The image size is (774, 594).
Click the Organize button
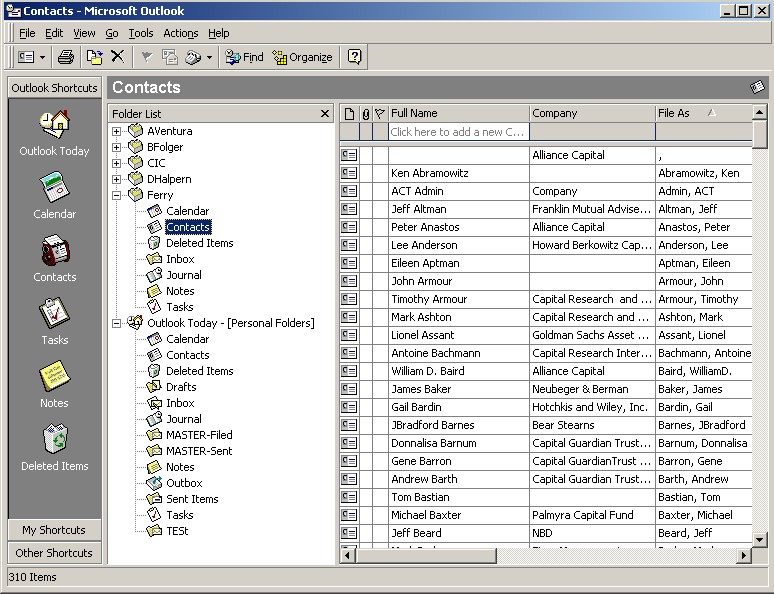[302, 57]
